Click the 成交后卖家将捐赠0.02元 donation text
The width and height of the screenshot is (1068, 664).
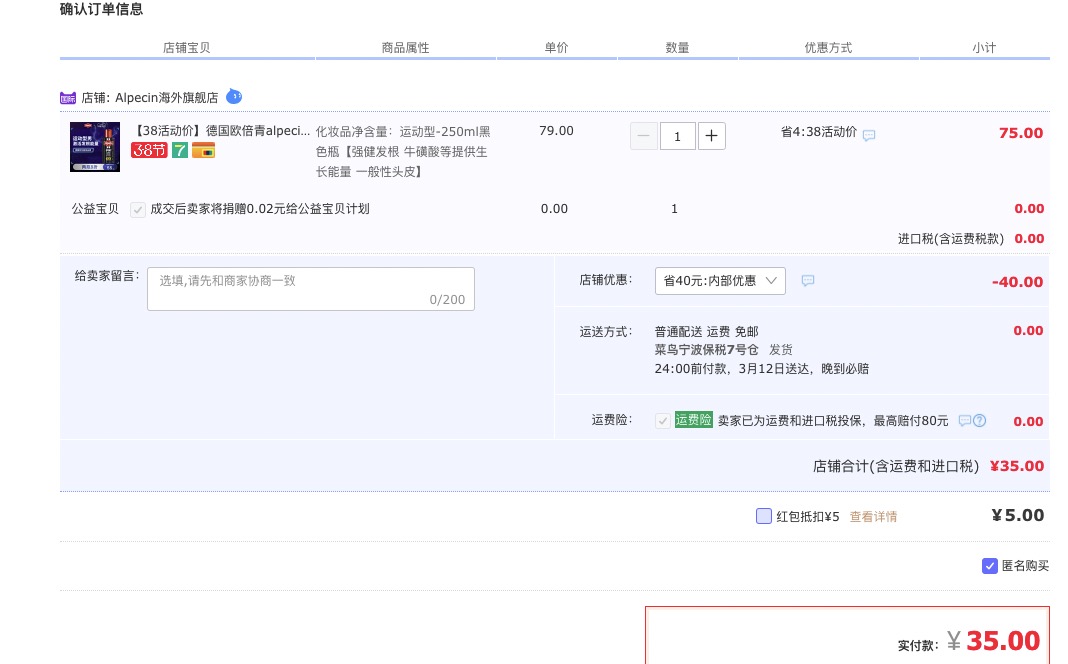(260, 209)
